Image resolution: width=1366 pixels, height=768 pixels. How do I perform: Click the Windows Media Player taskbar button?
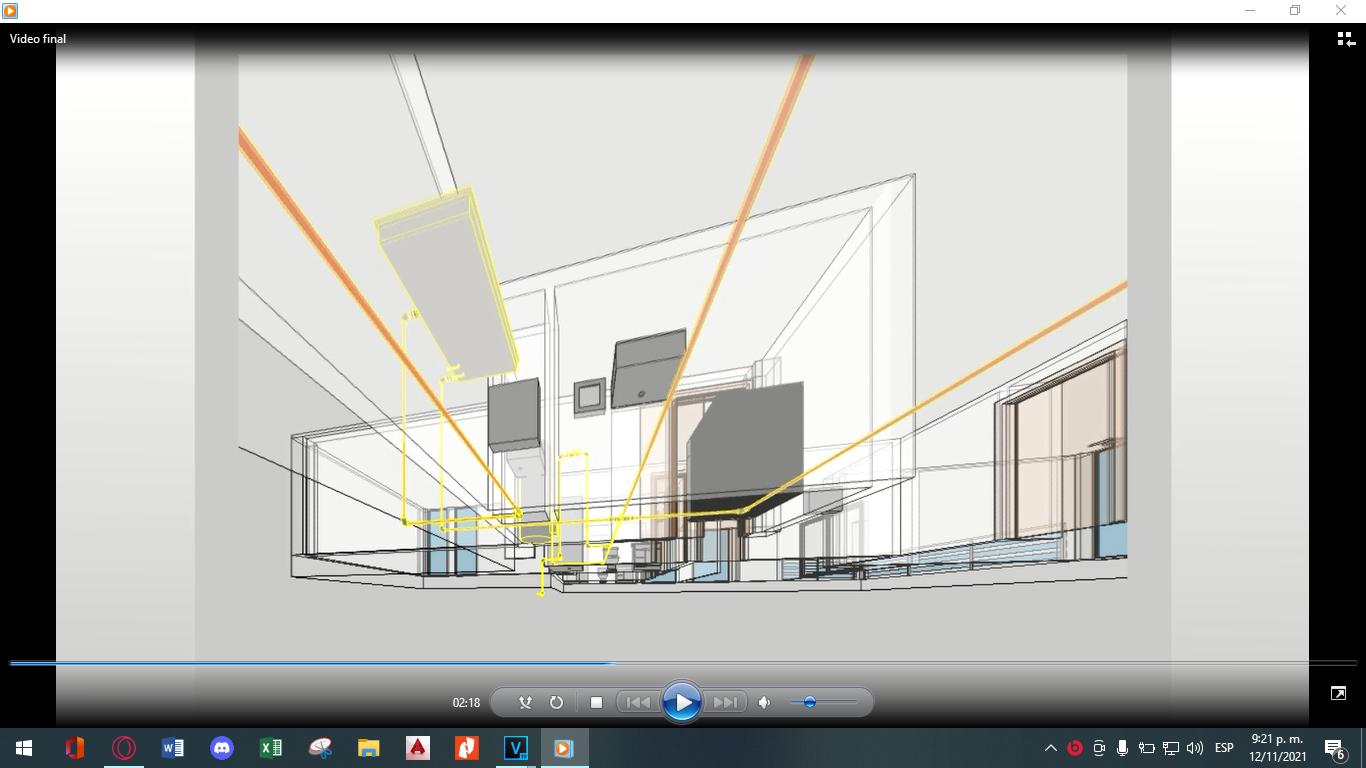tap(564, 748)
